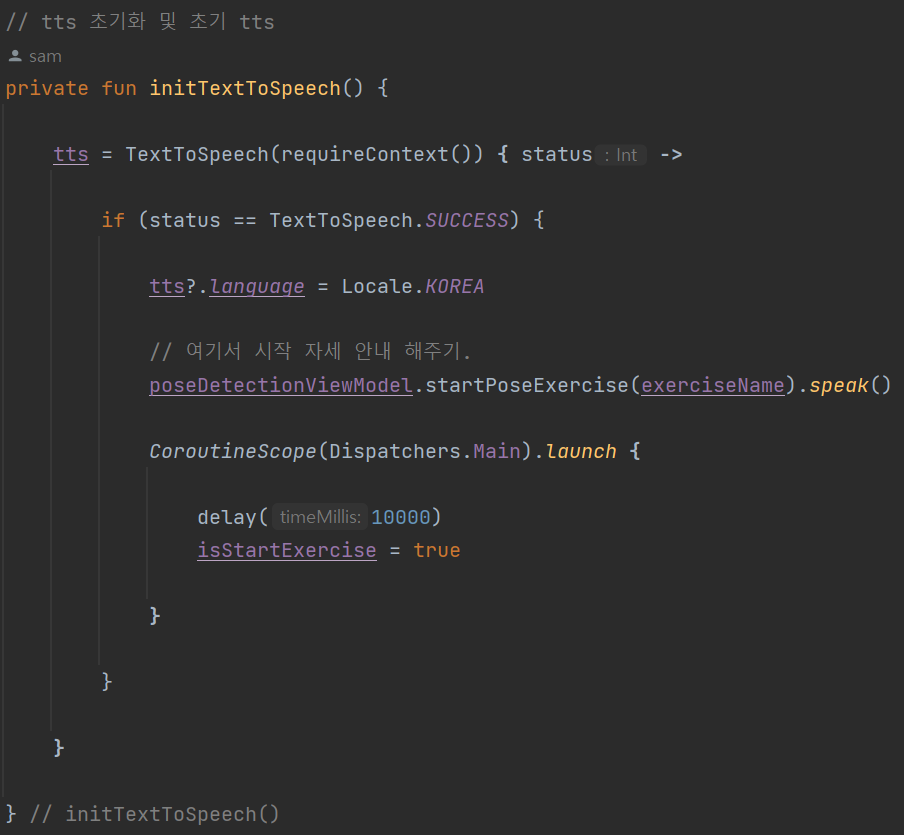The image size is (904, 835).
Task: Click tts in the tts?.language line
Action: [167, 287]
